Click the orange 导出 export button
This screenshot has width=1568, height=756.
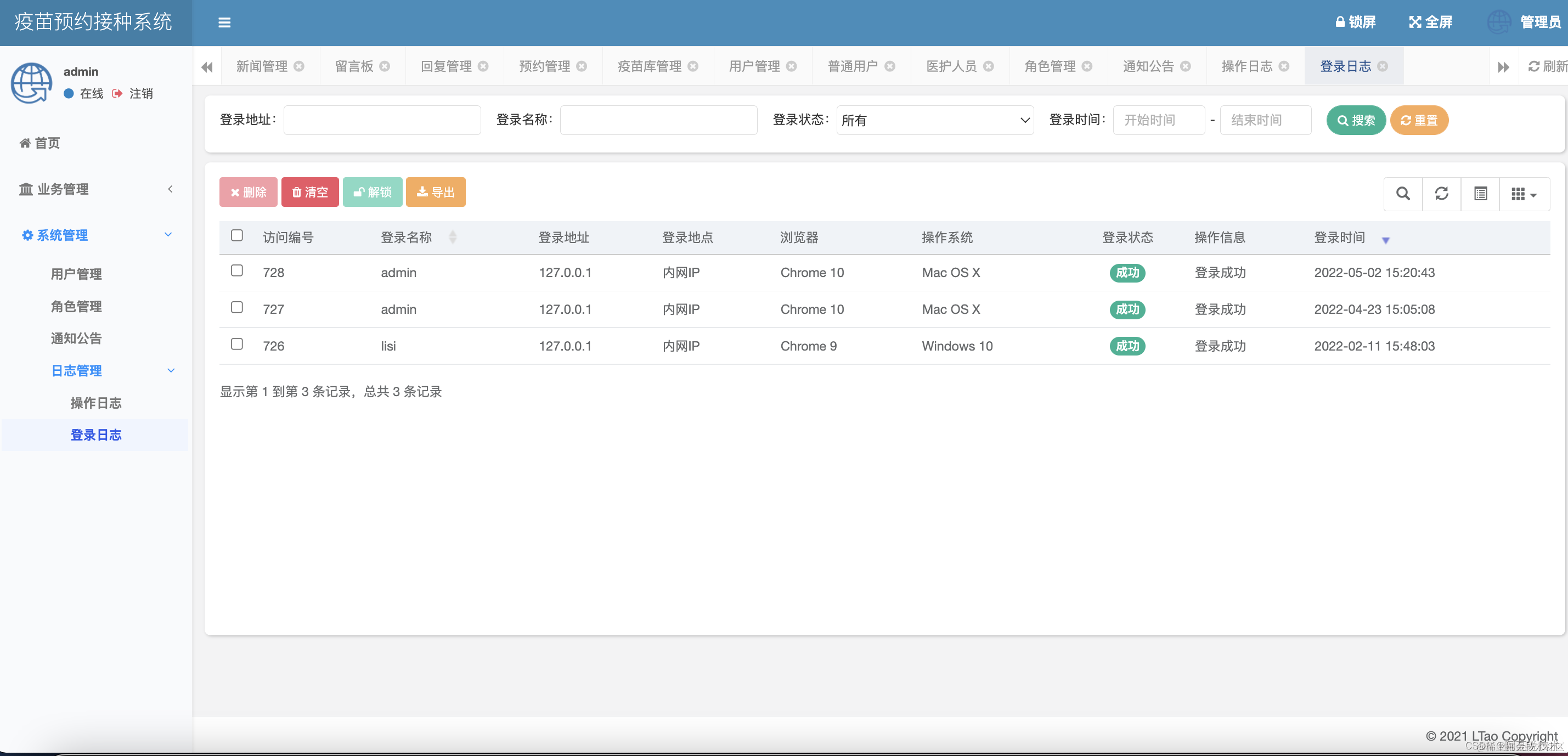coord(435,193)
